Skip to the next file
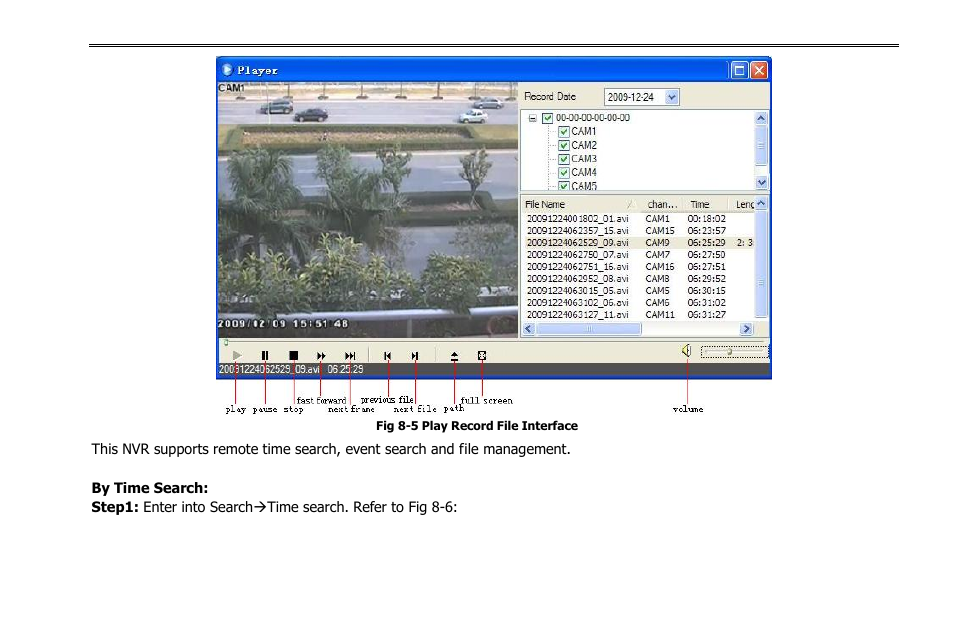Screen dimensions: 954x636 (415, 355)
